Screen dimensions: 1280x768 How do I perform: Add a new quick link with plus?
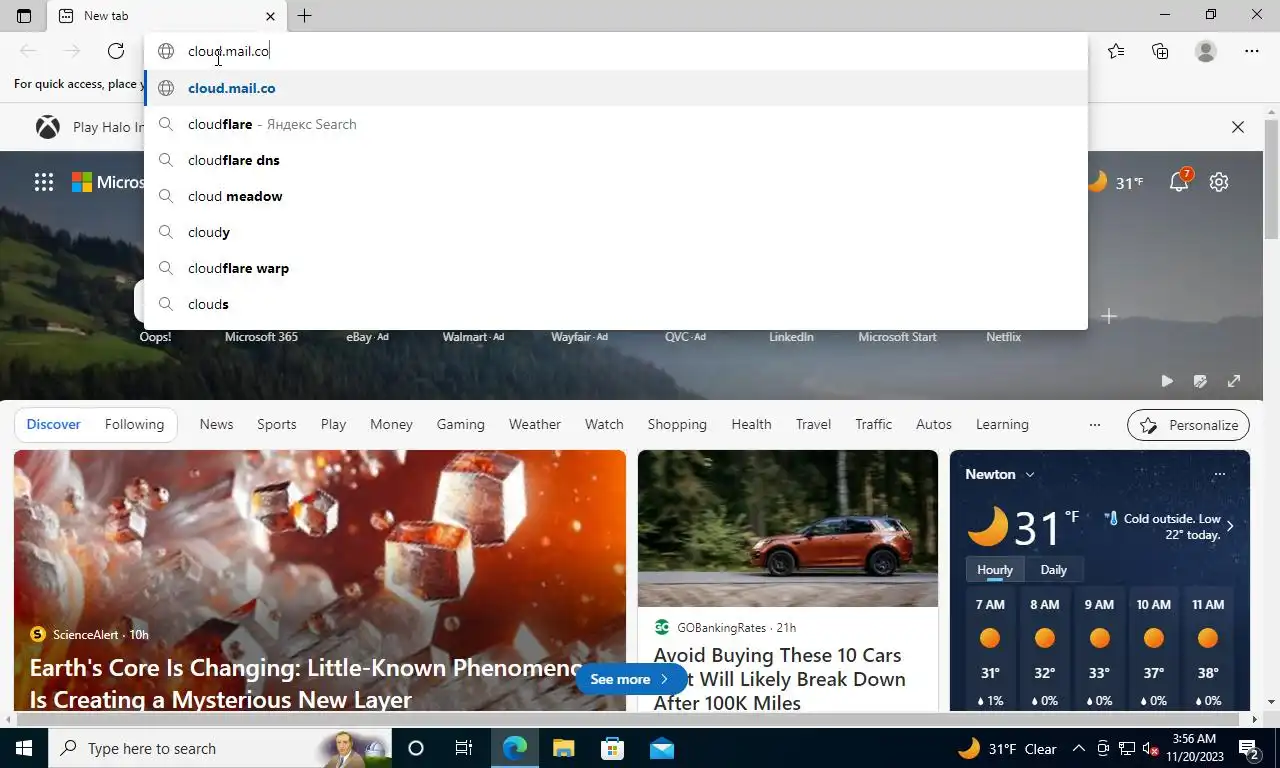[x=1108, y=316]
